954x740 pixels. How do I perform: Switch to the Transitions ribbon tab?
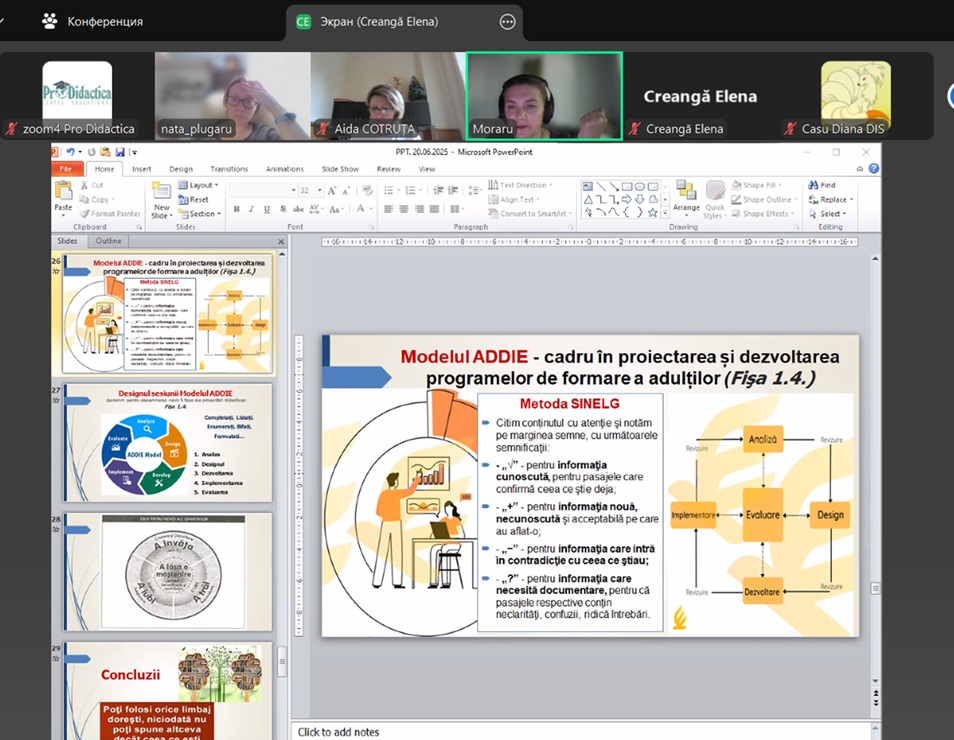click(229, 169)
